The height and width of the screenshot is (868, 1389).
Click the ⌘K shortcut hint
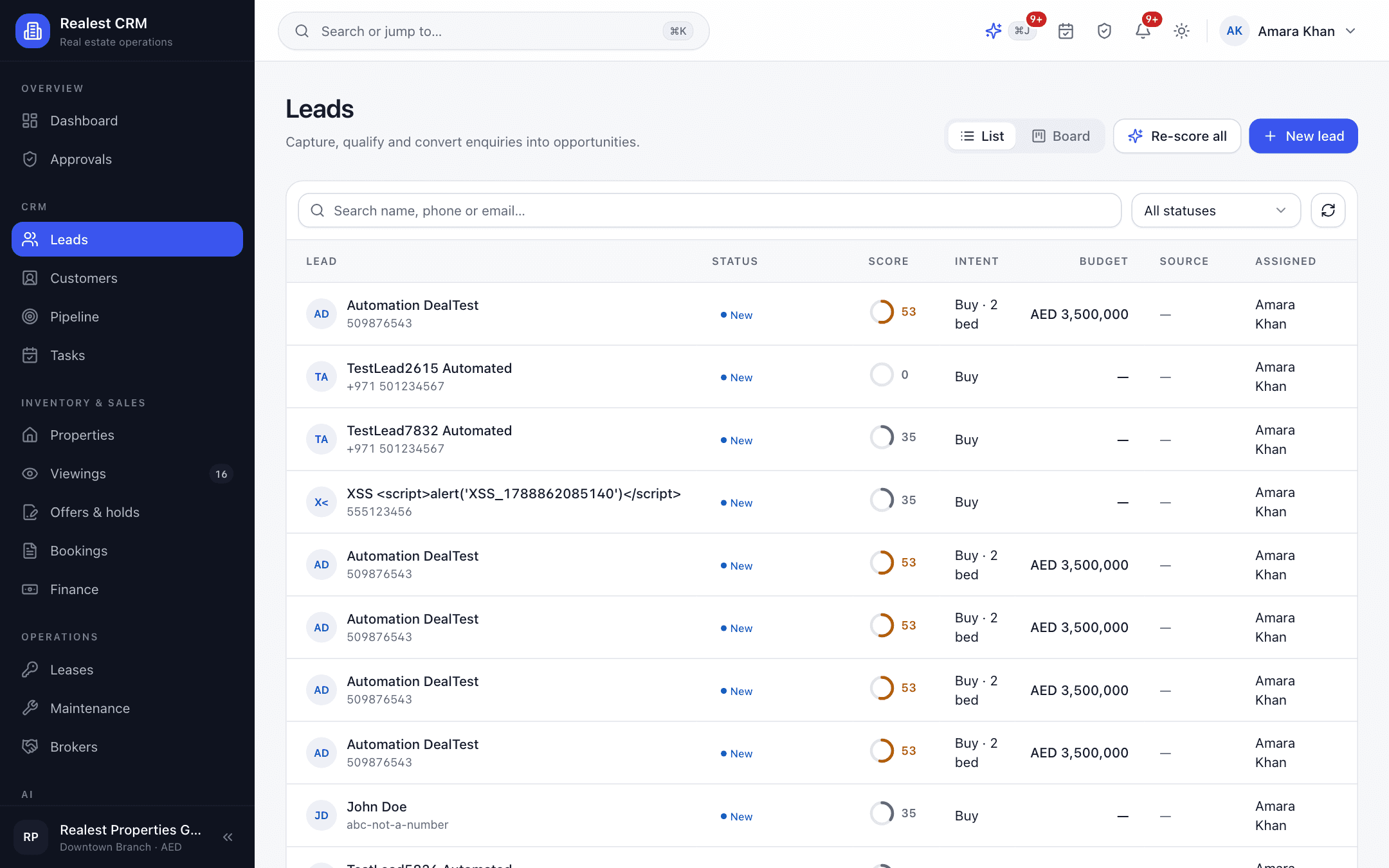point(678,31)
